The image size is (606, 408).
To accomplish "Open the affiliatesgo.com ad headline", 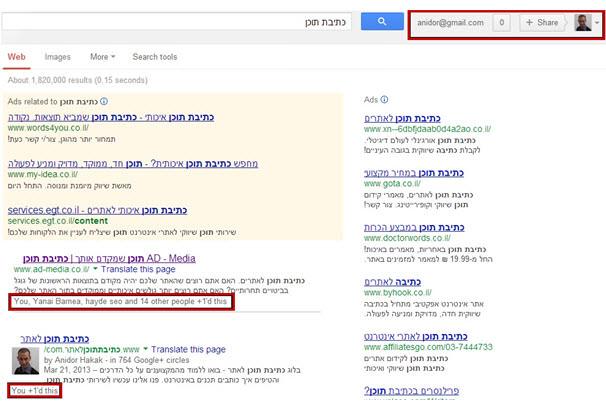I will pyautogui.click(x=415, y=336).
